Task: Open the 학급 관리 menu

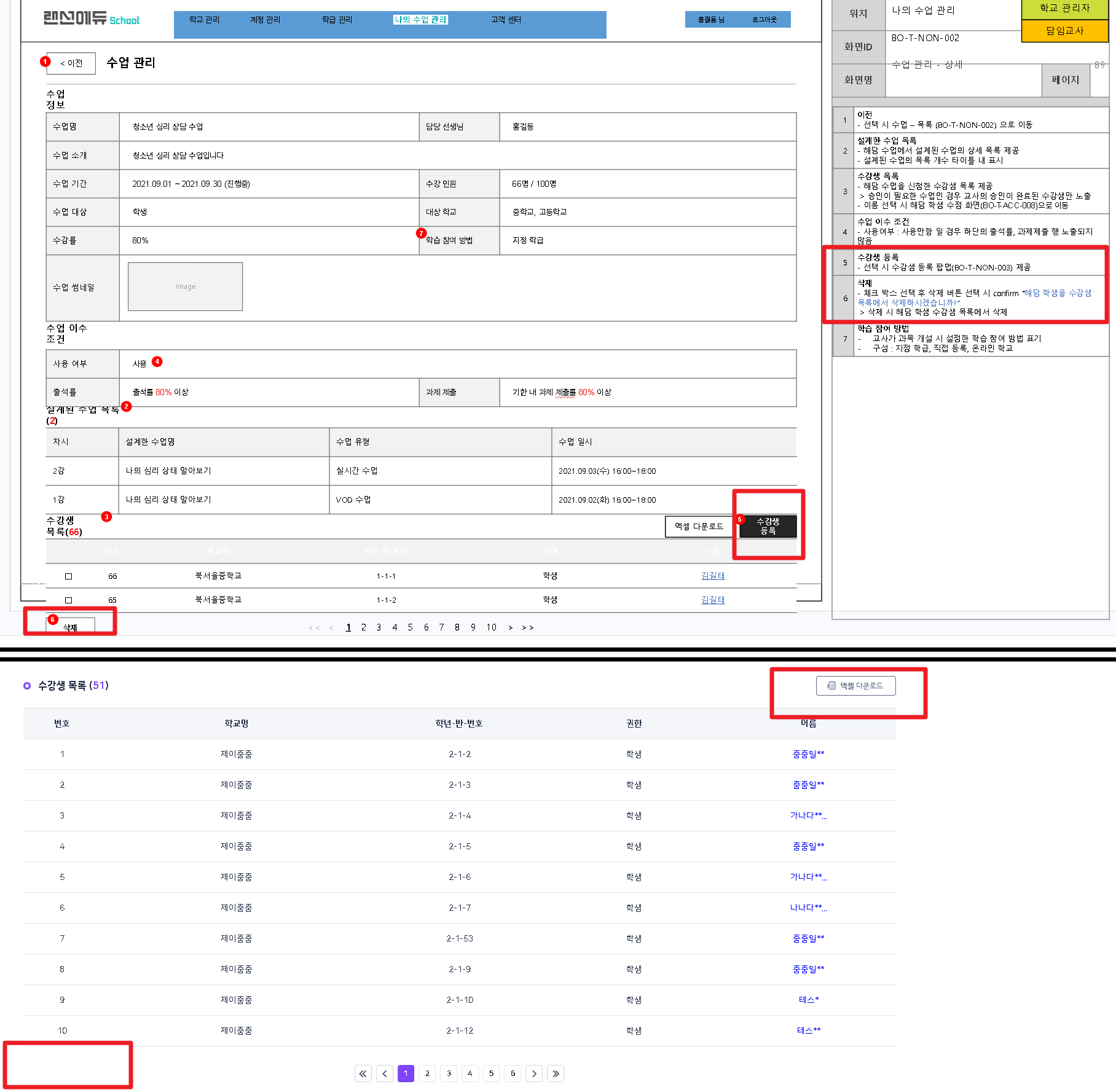Action: [337, 20]
